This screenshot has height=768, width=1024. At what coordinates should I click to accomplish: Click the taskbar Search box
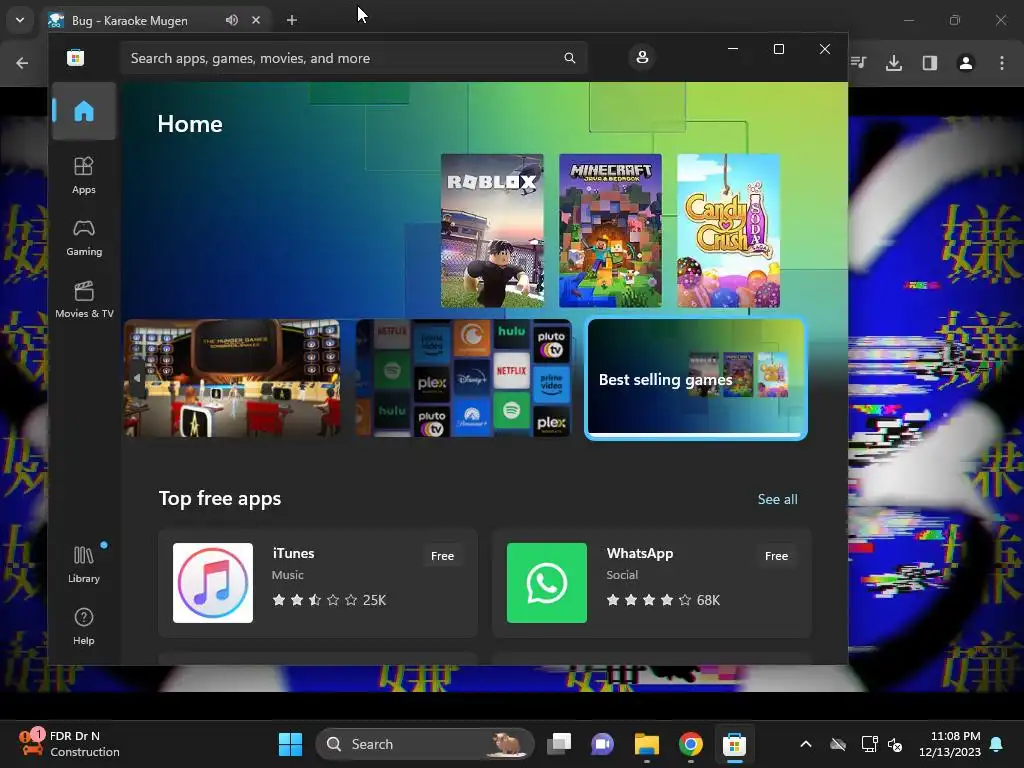point(425,744)
